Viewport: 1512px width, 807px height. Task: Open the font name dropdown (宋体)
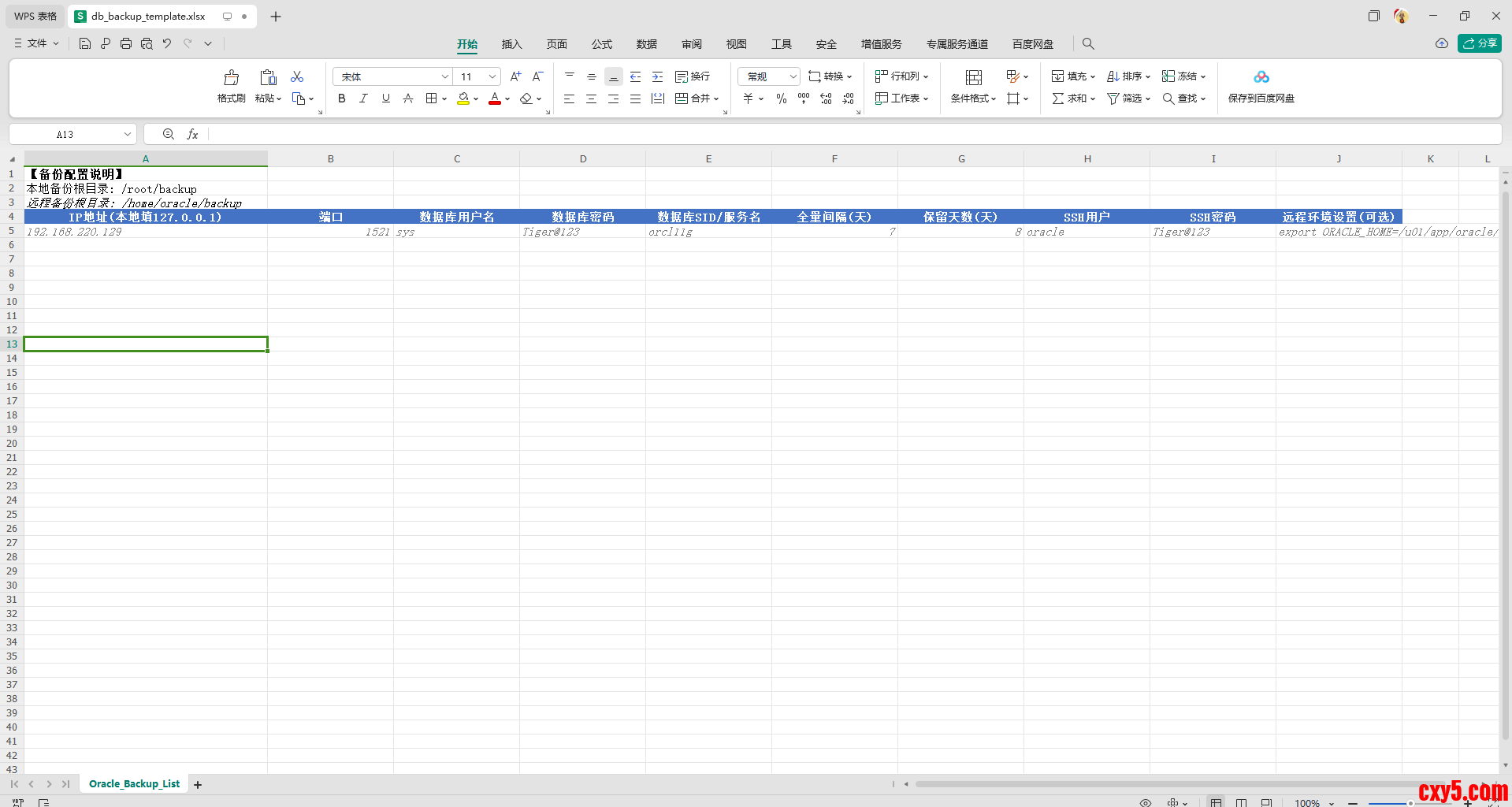click(x=445, y=76)
